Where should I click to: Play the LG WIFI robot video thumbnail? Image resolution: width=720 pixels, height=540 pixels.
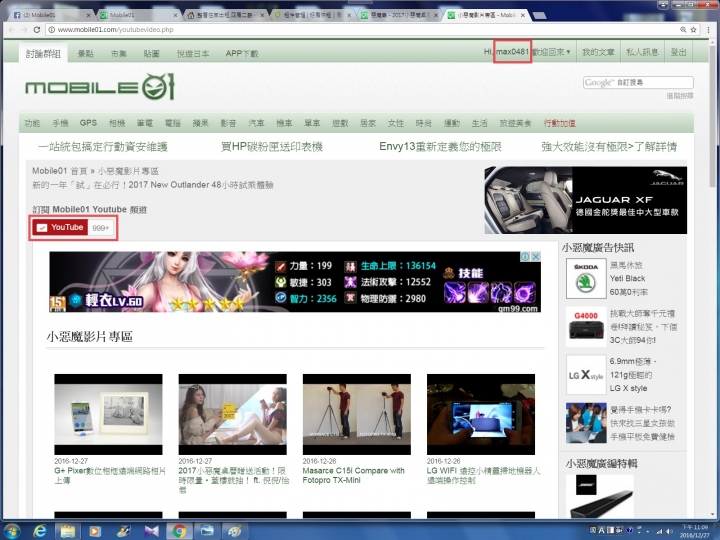click(x=481, y=414)
